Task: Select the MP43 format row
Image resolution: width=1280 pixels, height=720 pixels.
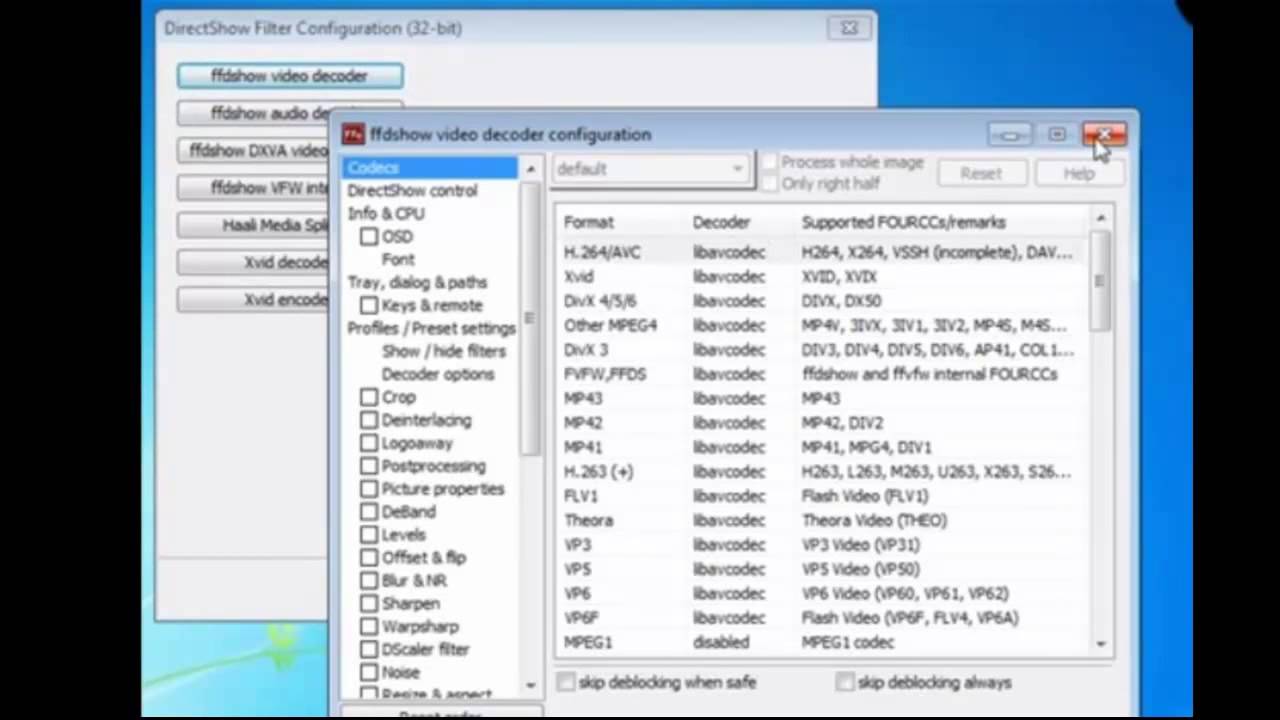Action: pyautogui.click(x=822, y=398)
